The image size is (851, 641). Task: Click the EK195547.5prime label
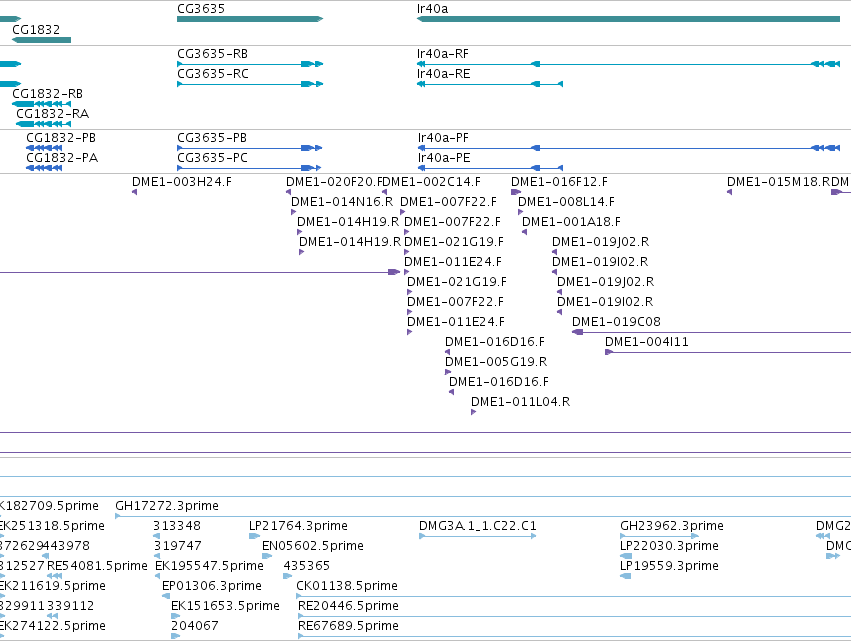click(209, 566)
